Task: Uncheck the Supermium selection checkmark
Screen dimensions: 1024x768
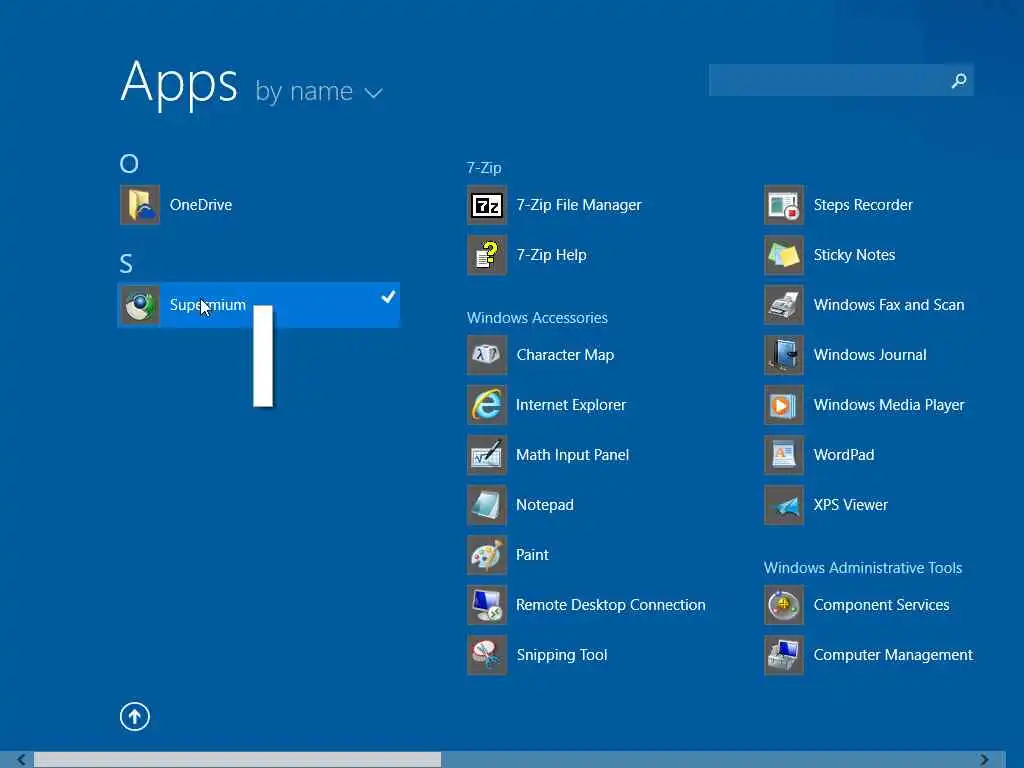Action: click(389, 296)
